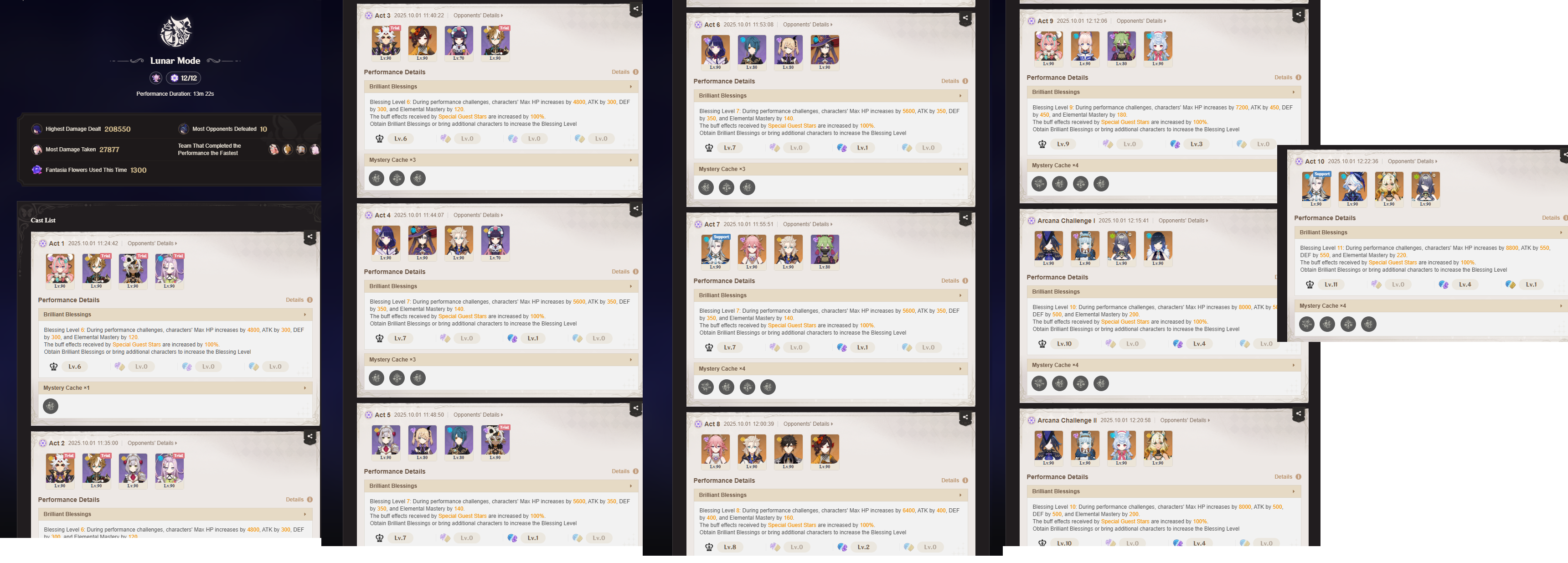This screenshot has height=563, width=1568.
Task: Click the share icon on Act 8 card
Action: (x=965, y=418)
